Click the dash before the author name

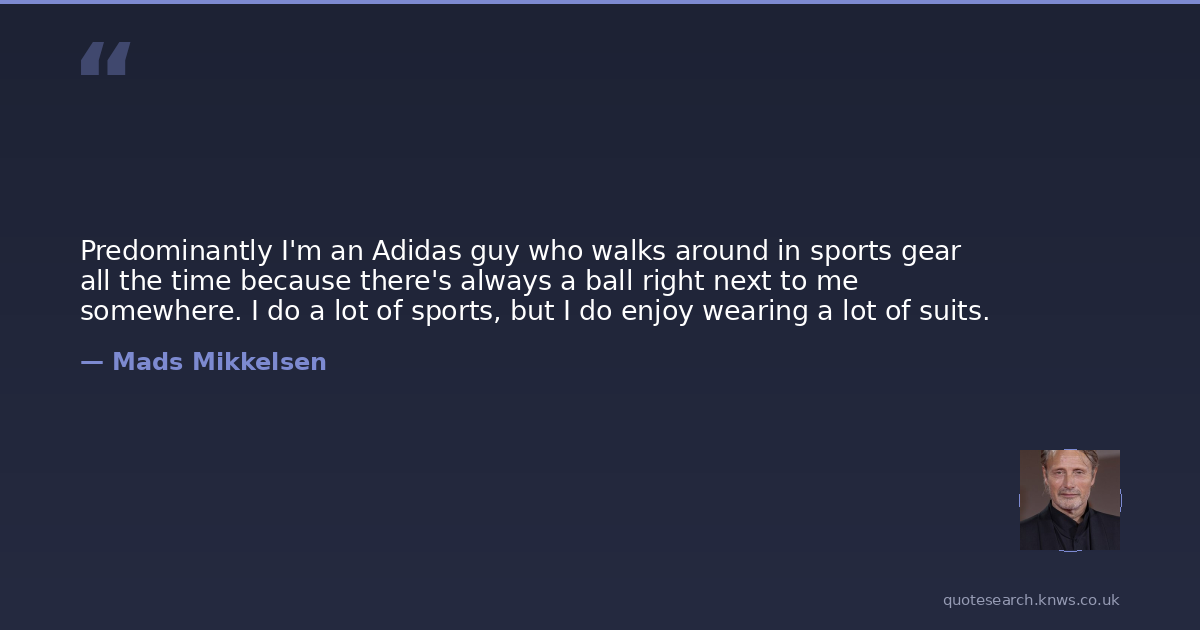(x=91, y=362)
